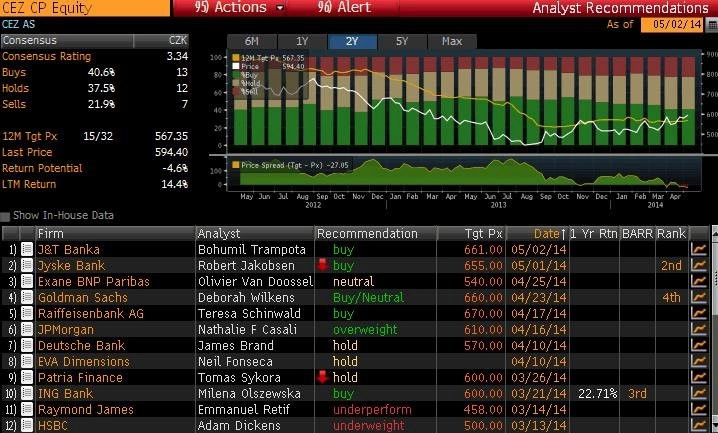718x433 pixels.
Task: Open report document icon for Deutsche Bank
Action: click(x=27, y=346)
